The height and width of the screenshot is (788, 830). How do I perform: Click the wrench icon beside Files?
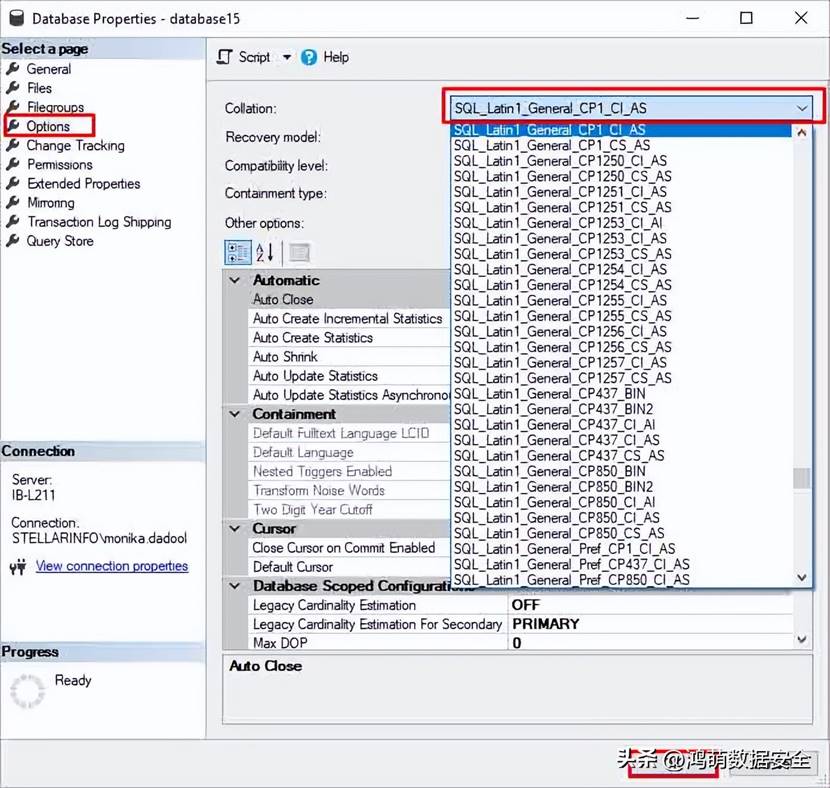(x=13, y=88)
